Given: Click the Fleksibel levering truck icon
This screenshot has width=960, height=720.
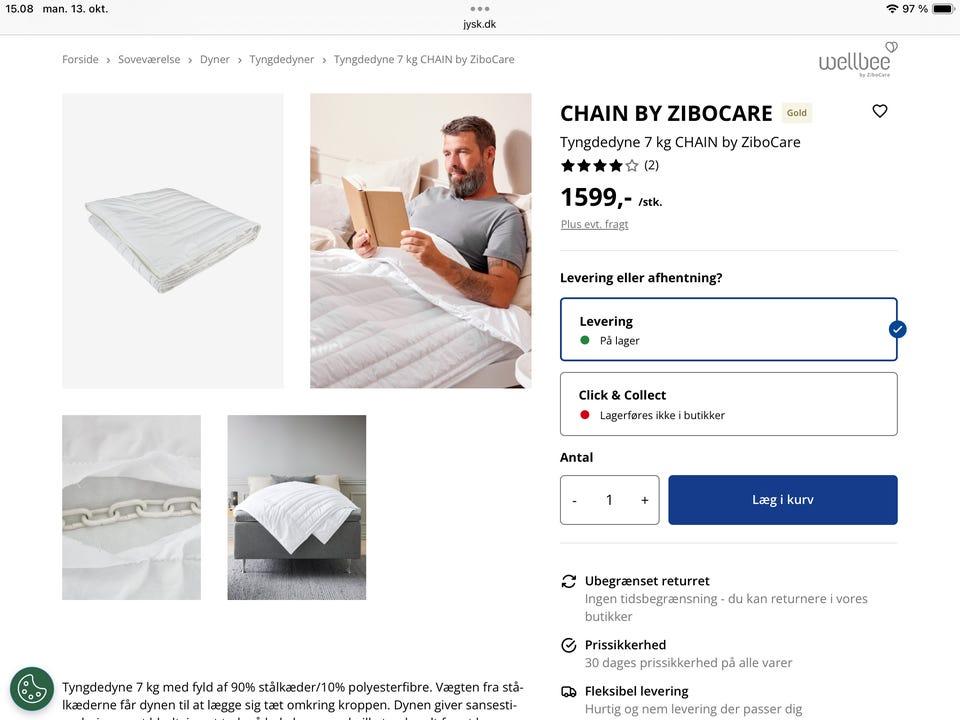Looking at the screenshot, I should pyautogui.click(x=569, y=692).
